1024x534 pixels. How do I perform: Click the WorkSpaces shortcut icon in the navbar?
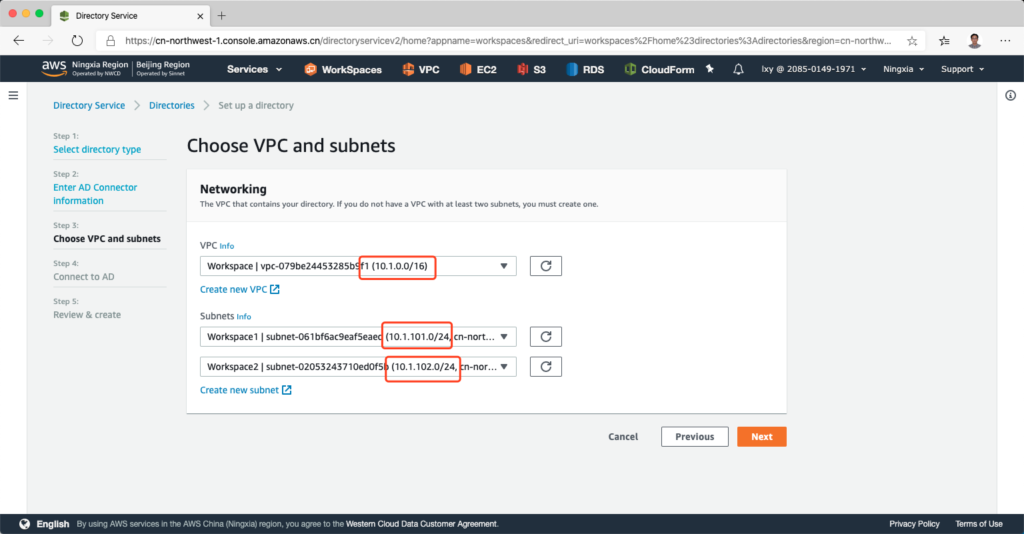tap(311, 69)
